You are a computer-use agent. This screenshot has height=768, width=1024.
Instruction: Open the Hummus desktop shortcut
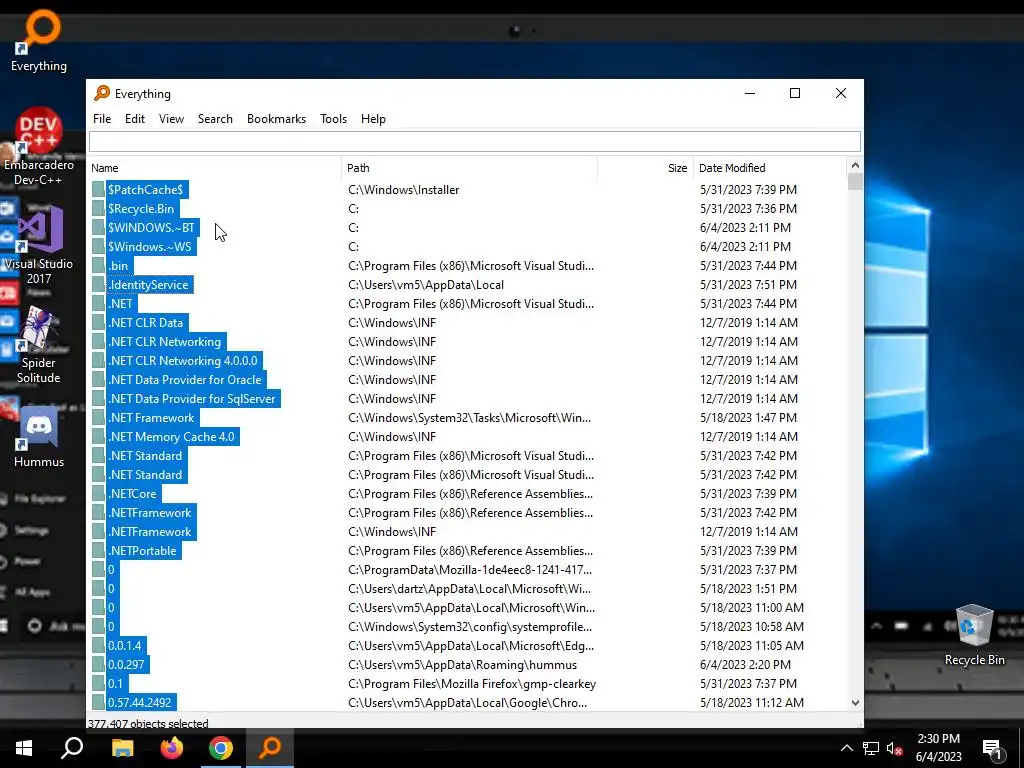click(x=39, y=436)
